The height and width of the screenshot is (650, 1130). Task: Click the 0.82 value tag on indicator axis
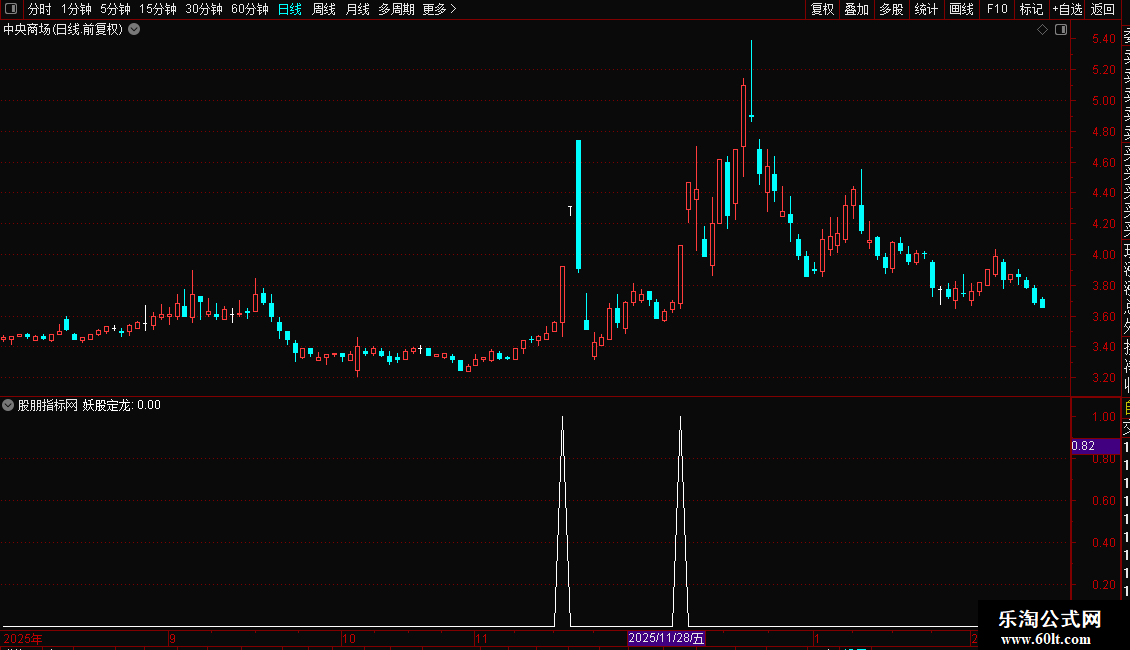pos(1095,446)
